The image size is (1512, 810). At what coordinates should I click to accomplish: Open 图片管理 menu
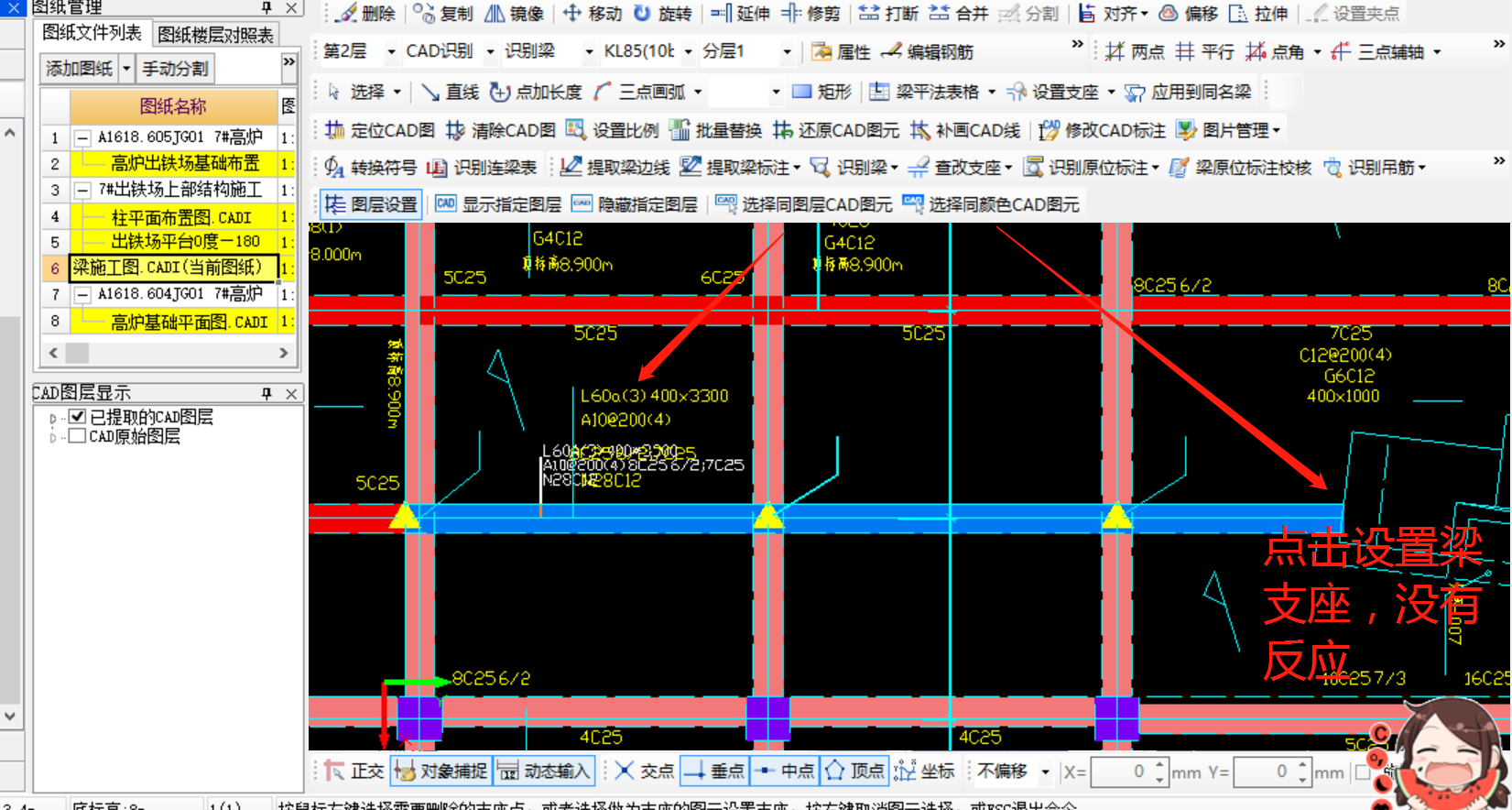[1228, 130]
